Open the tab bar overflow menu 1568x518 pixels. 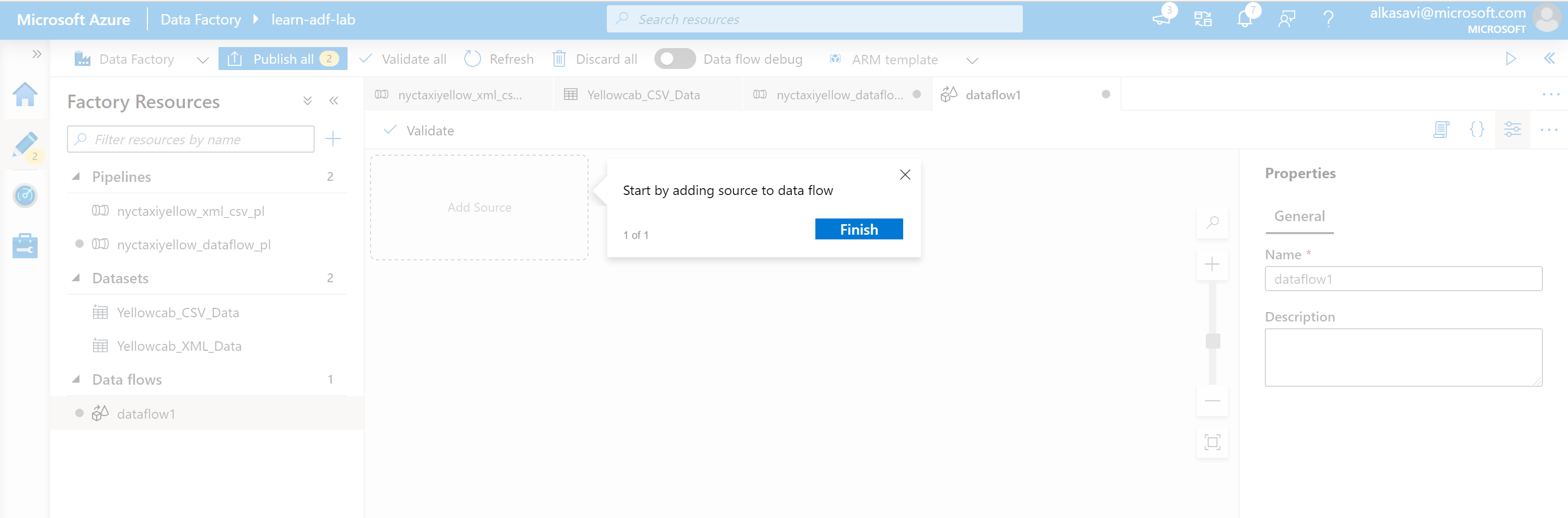pyautogui.click(x=1550, y=94)
